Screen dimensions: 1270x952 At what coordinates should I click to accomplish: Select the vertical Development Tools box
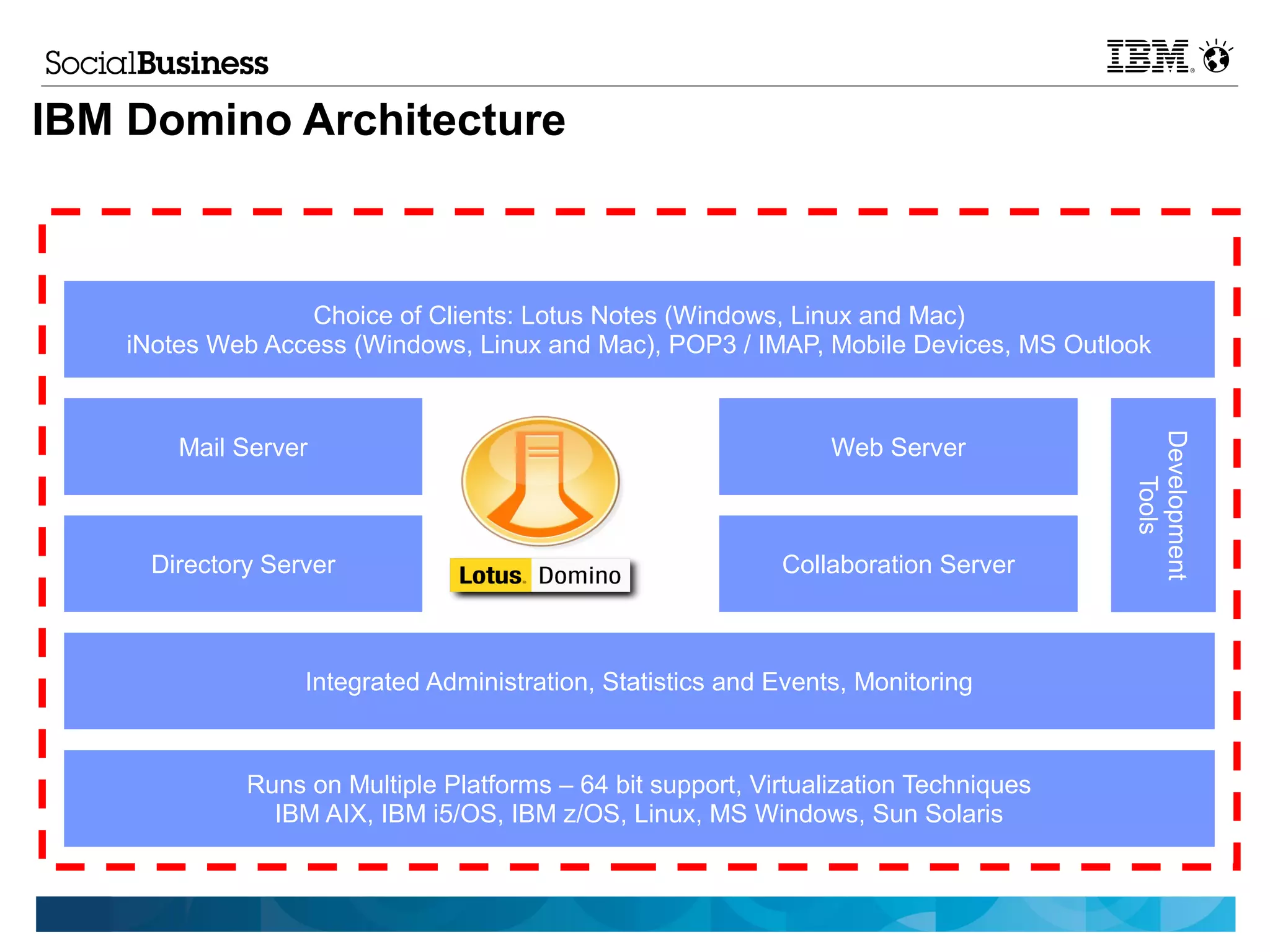click(1163, 505)
